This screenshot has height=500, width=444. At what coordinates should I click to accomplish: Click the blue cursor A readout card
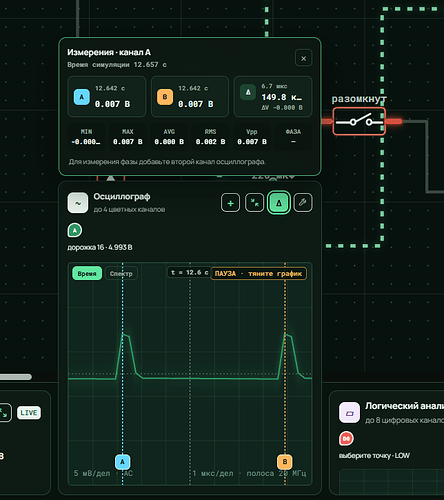coord(107,96)
